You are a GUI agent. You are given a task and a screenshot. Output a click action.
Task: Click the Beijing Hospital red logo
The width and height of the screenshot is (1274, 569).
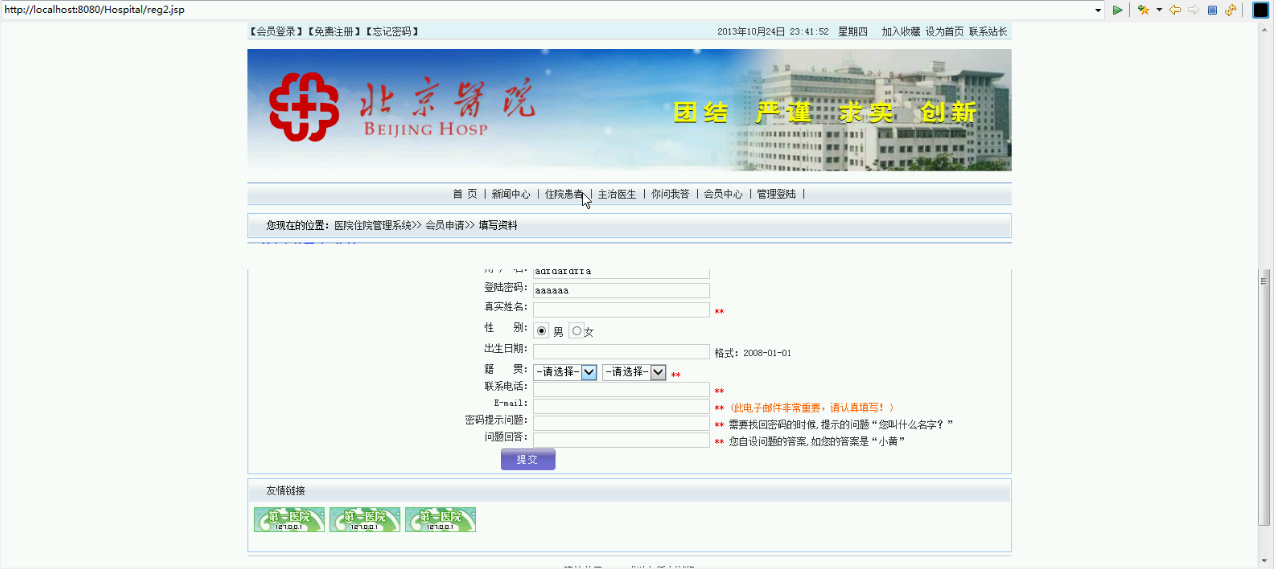(304, 107)
